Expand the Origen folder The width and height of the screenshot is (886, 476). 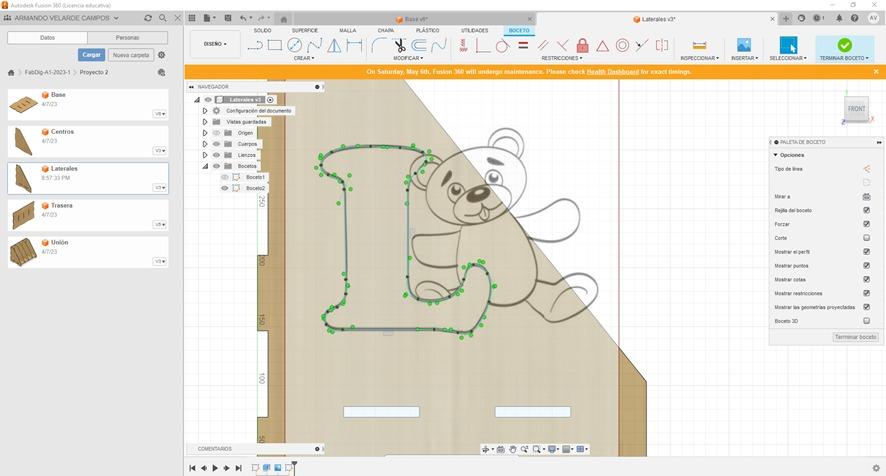click(205, 133)
